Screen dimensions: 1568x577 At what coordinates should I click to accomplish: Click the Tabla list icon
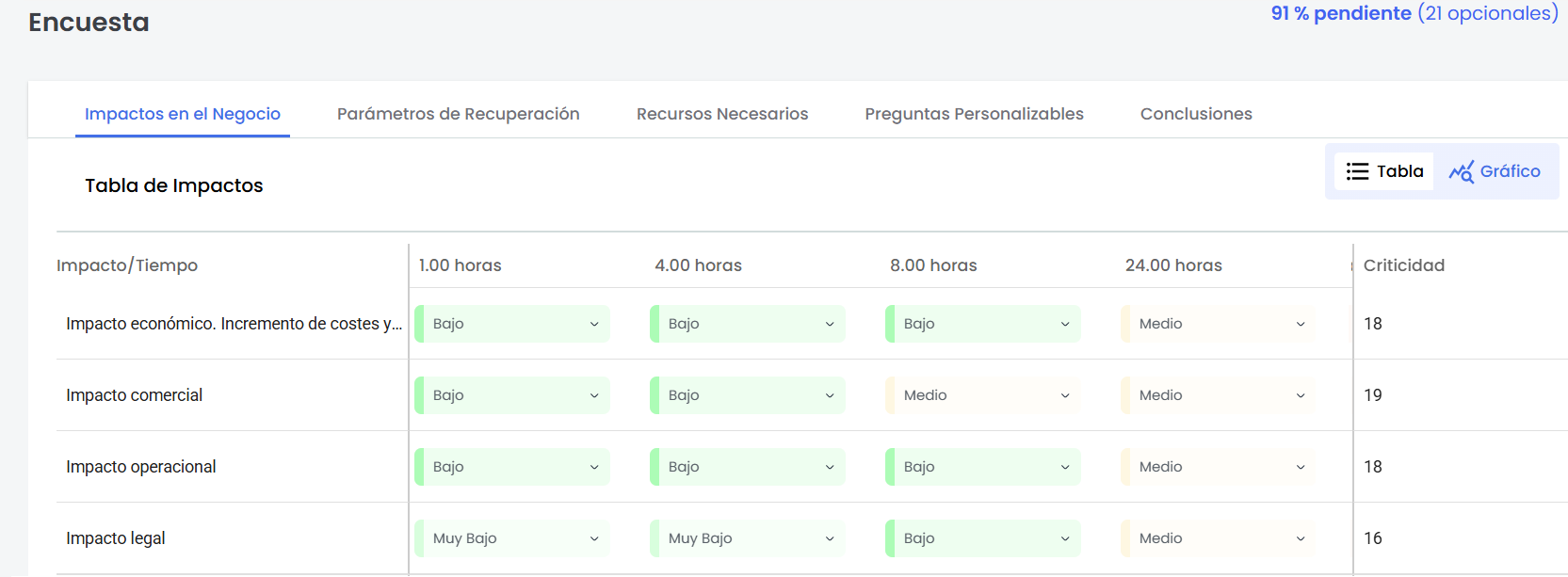1357,171
